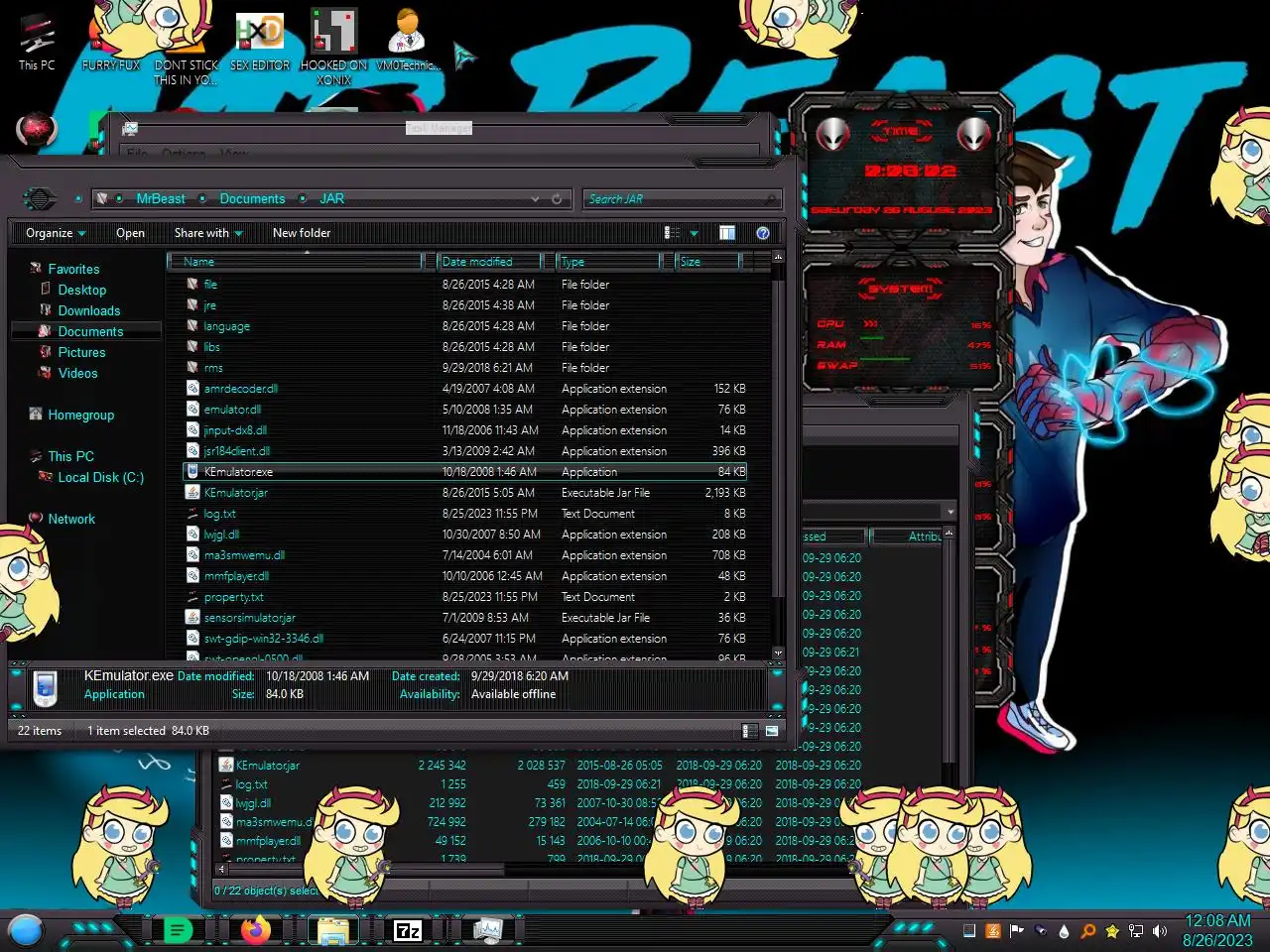Open Pictures in the navigation pane
1270x952 pixels.
81,352
